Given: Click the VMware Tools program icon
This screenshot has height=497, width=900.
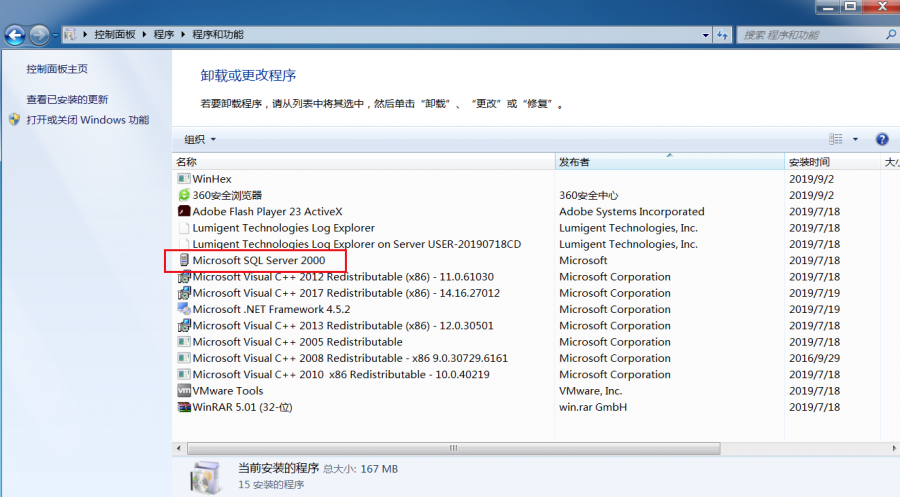Looking at the screenshot, I should tap(184, 391).
